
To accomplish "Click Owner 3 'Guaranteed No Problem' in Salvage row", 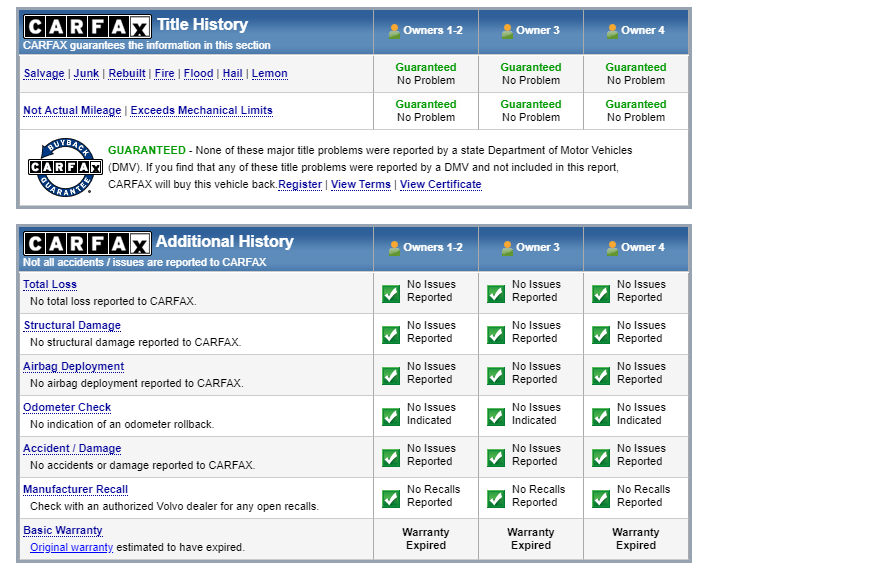I will coord(531,74).
